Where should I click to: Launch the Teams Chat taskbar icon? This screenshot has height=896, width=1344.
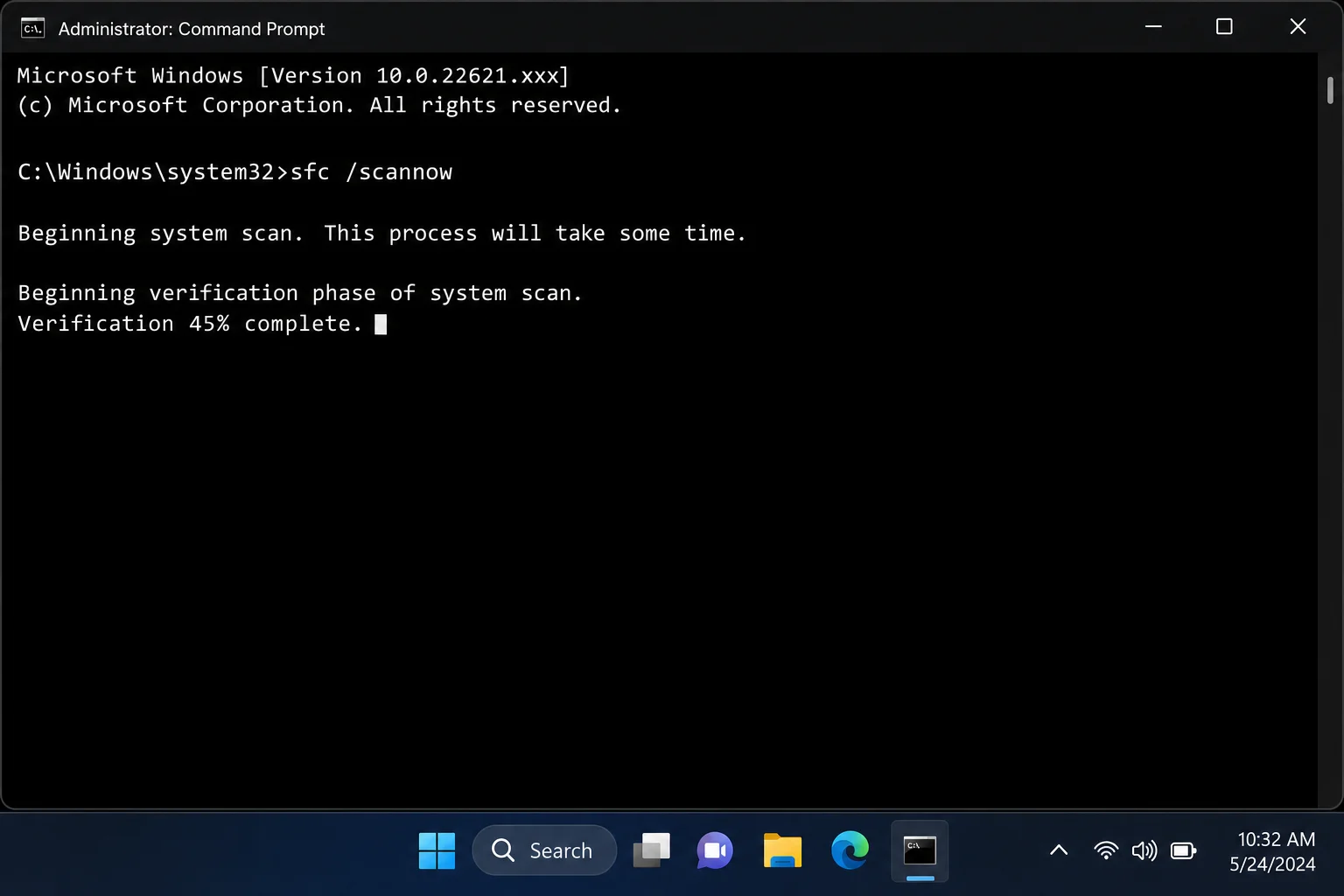715,850
